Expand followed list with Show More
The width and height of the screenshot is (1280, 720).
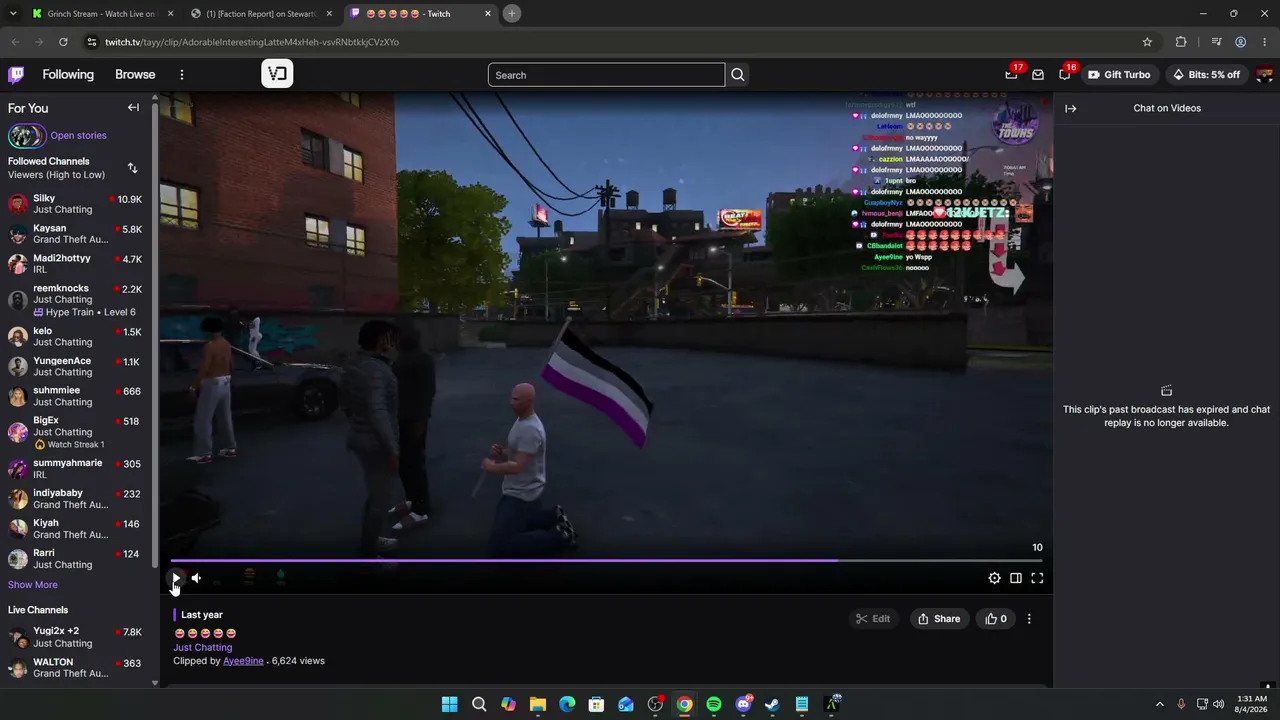[x=33, y=585]
